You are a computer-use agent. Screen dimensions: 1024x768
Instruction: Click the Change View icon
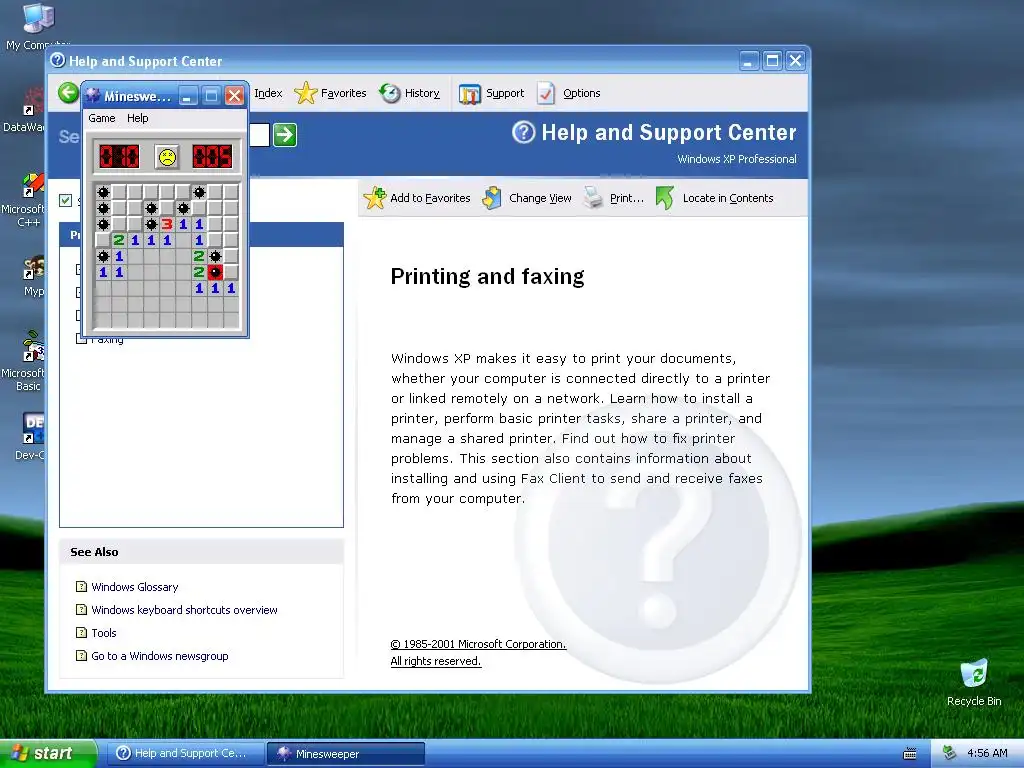tap(492, 198)
